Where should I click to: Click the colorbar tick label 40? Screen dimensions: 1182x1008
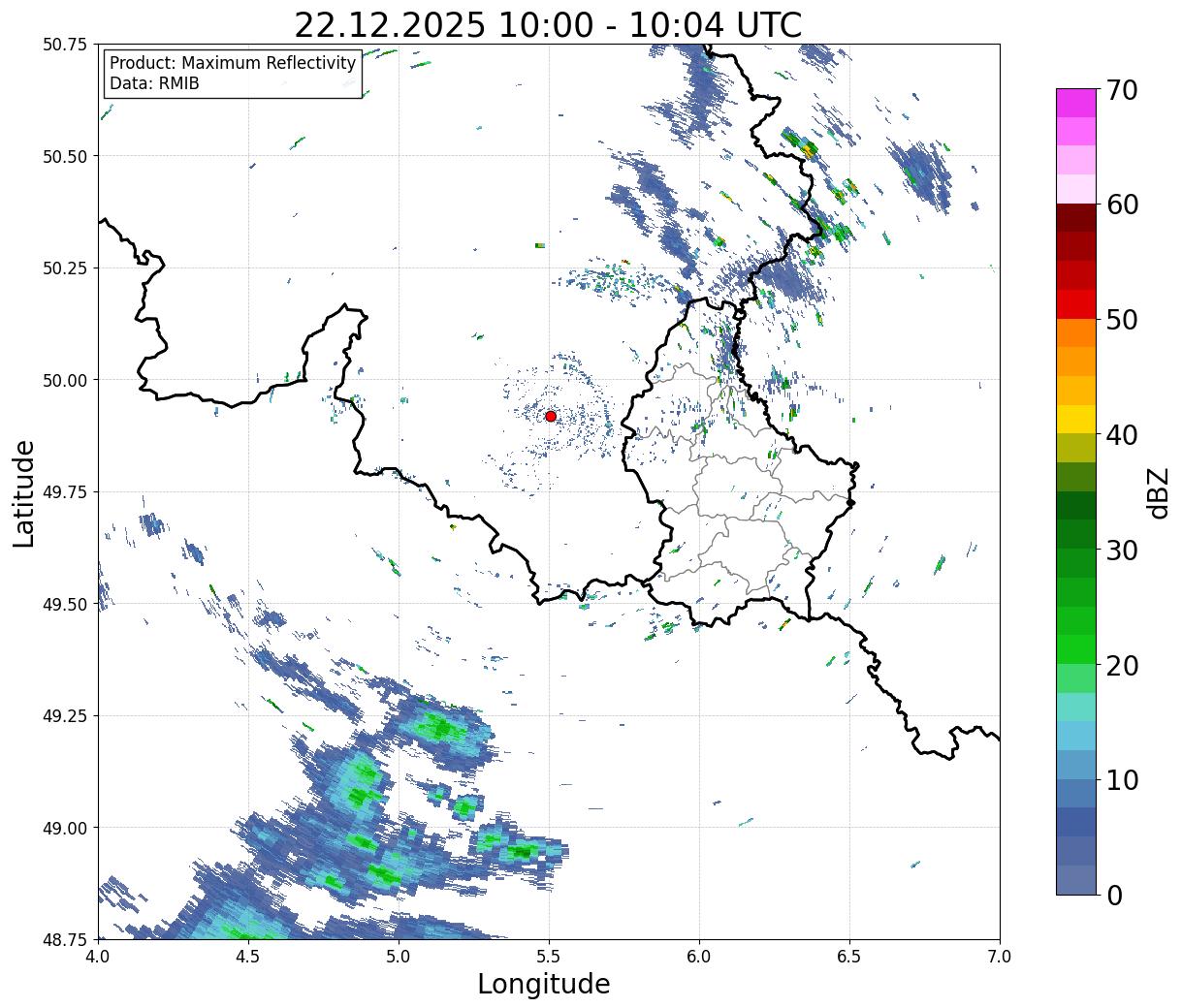tap(1122, 435)
